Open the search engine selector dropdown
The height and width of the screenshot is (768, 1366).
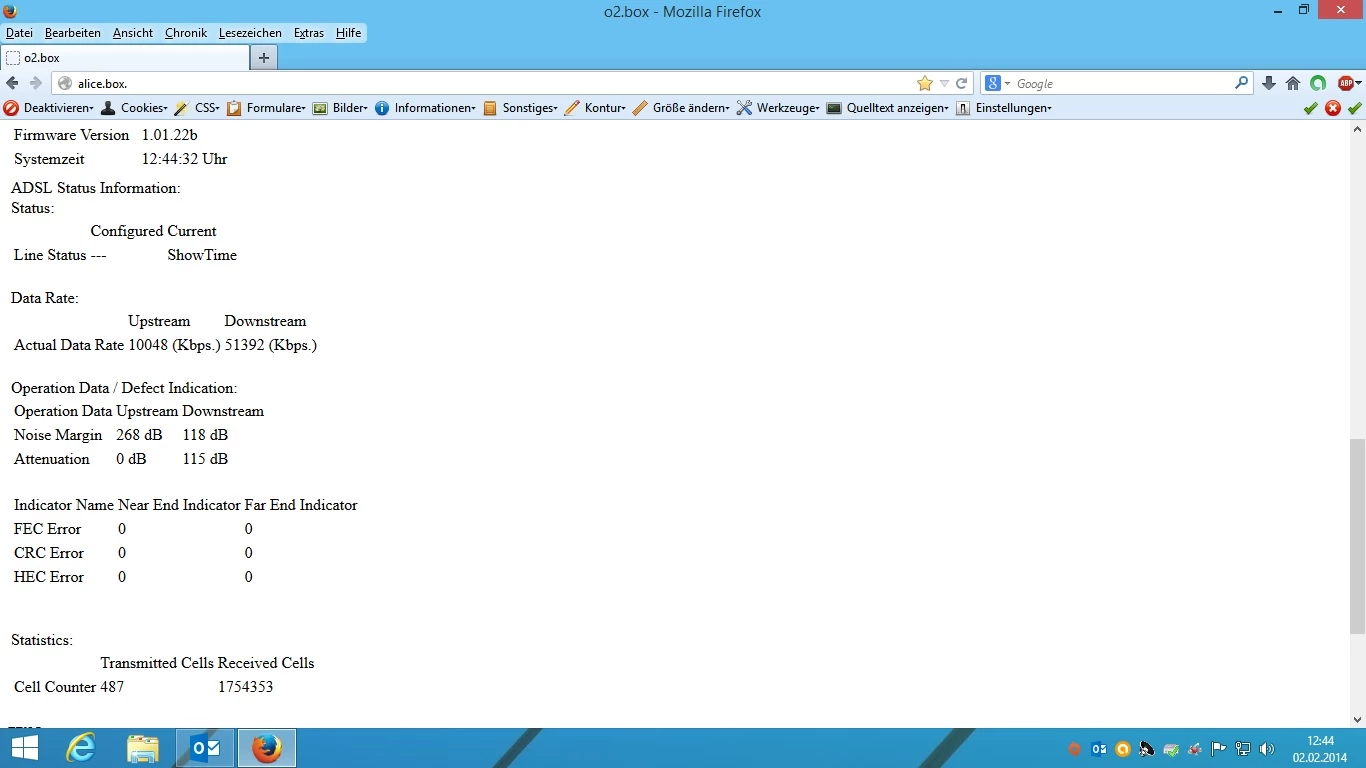coord(999,83)
